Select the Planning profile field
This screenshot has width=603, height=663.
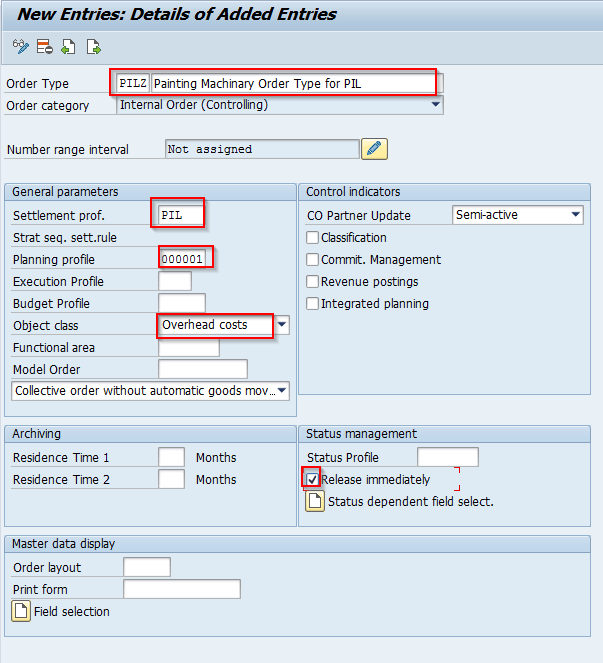click(x=182, y=259)
